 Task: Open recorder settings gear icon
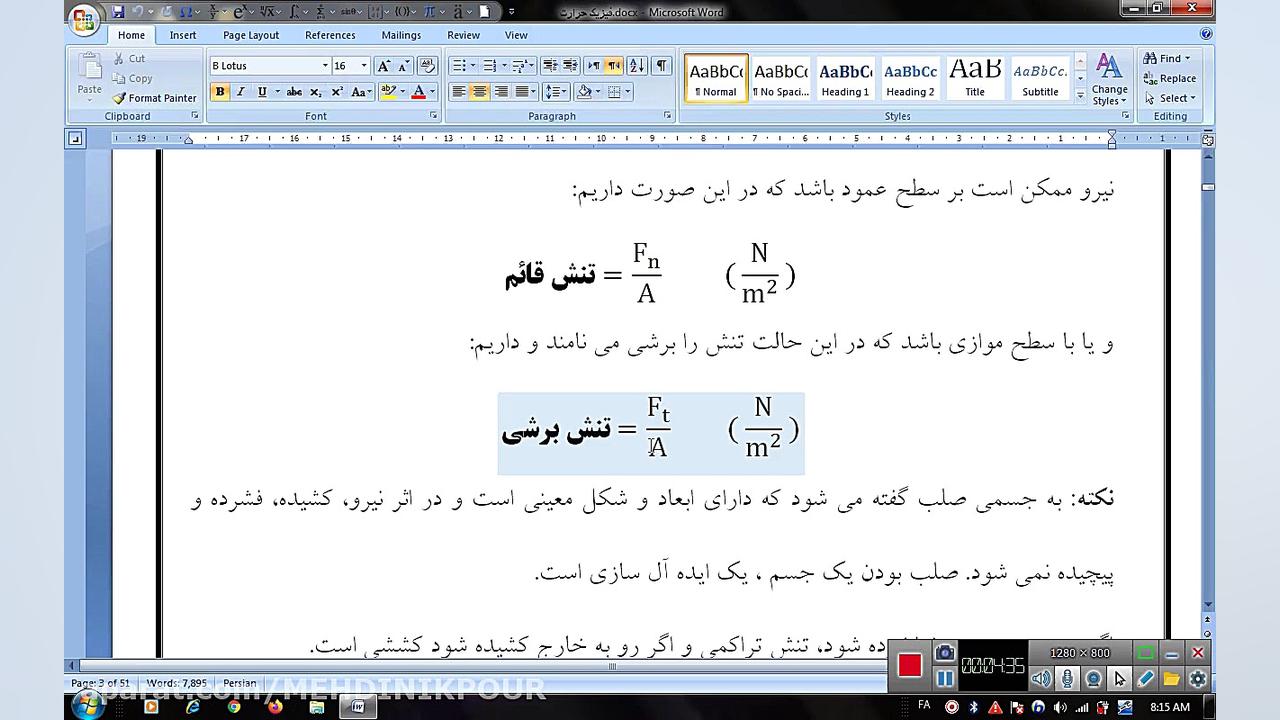coord(1196,679)
